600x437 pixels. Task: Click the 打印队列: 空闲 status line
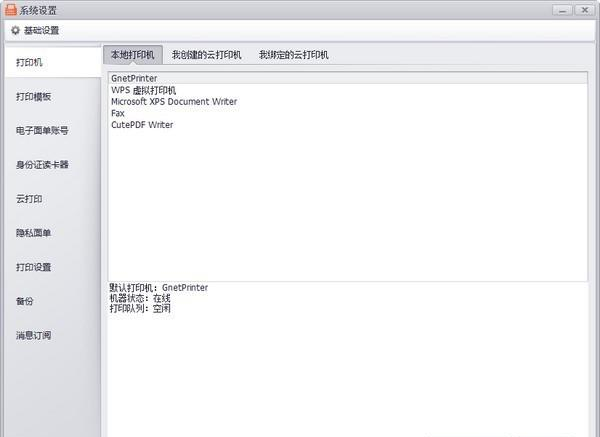[x=140, y=308]
